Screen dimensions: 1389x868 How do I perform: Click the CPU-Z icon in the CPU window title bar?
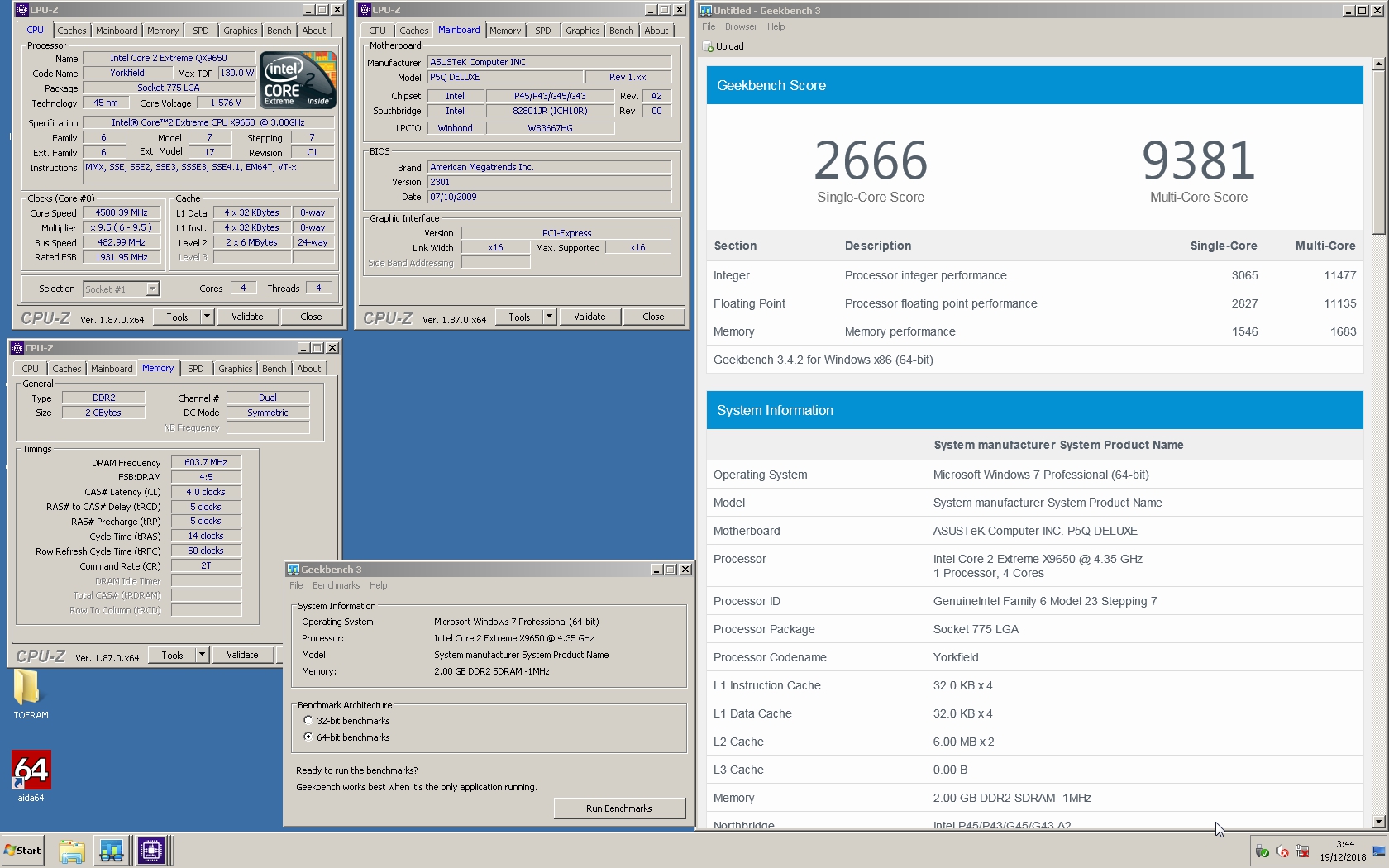click(x=21, y=10)
